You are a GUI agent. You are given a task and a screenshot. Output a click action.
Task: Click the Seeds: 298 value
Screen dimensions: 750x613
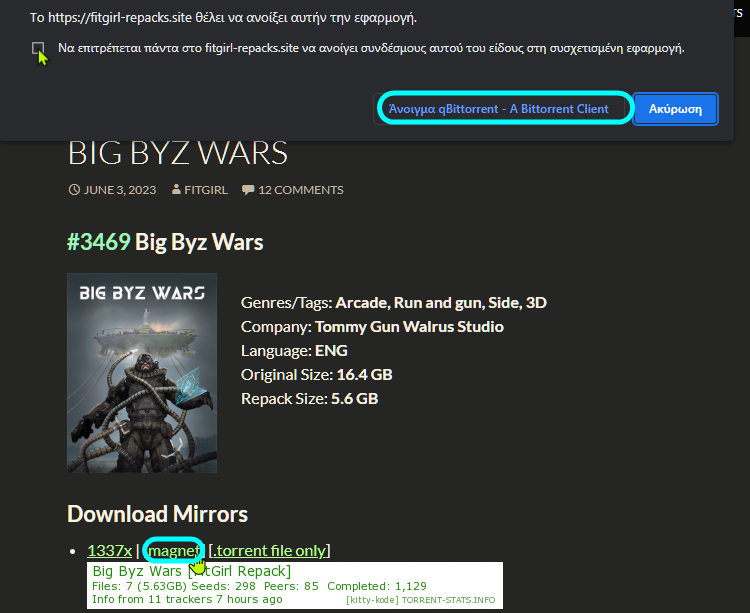click(223, 586)
